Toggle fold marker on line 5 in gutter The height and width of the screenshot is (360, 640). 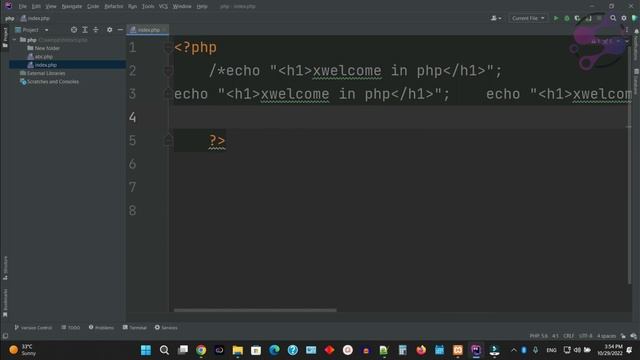coord(168,141)
